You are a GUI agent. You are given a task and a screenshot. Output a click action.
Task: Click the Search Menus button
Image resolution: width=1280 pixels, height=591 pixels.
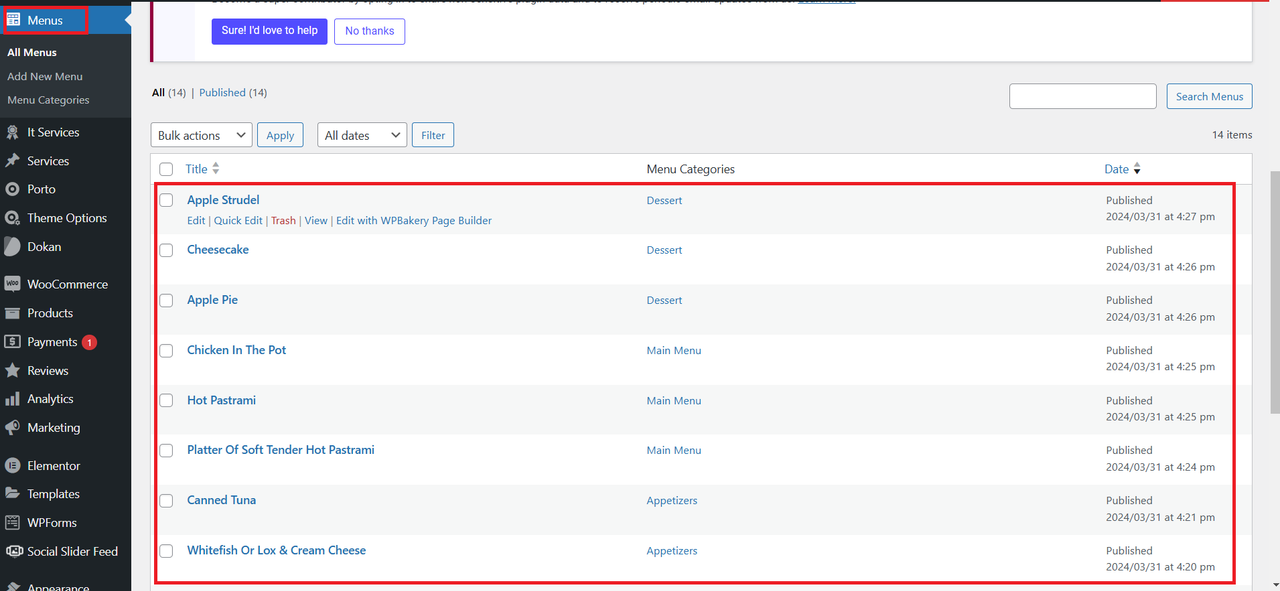click(x=1209, y=96)
